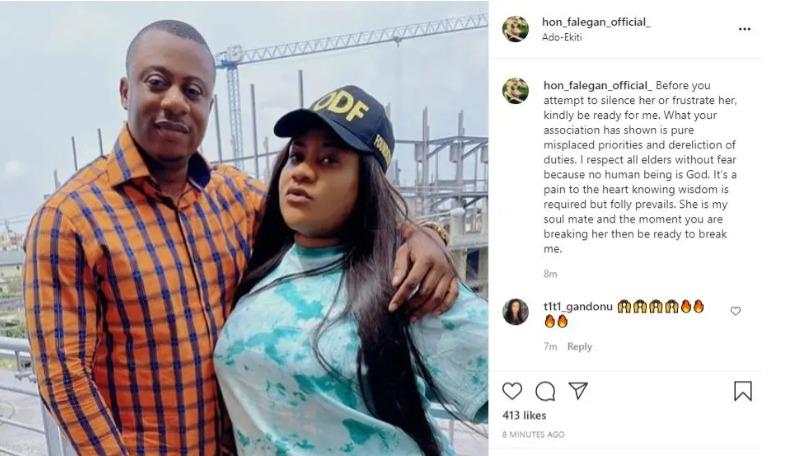Screen dimensions: 804x456
Task: View the 413 likes list
Action: [522, 414]
